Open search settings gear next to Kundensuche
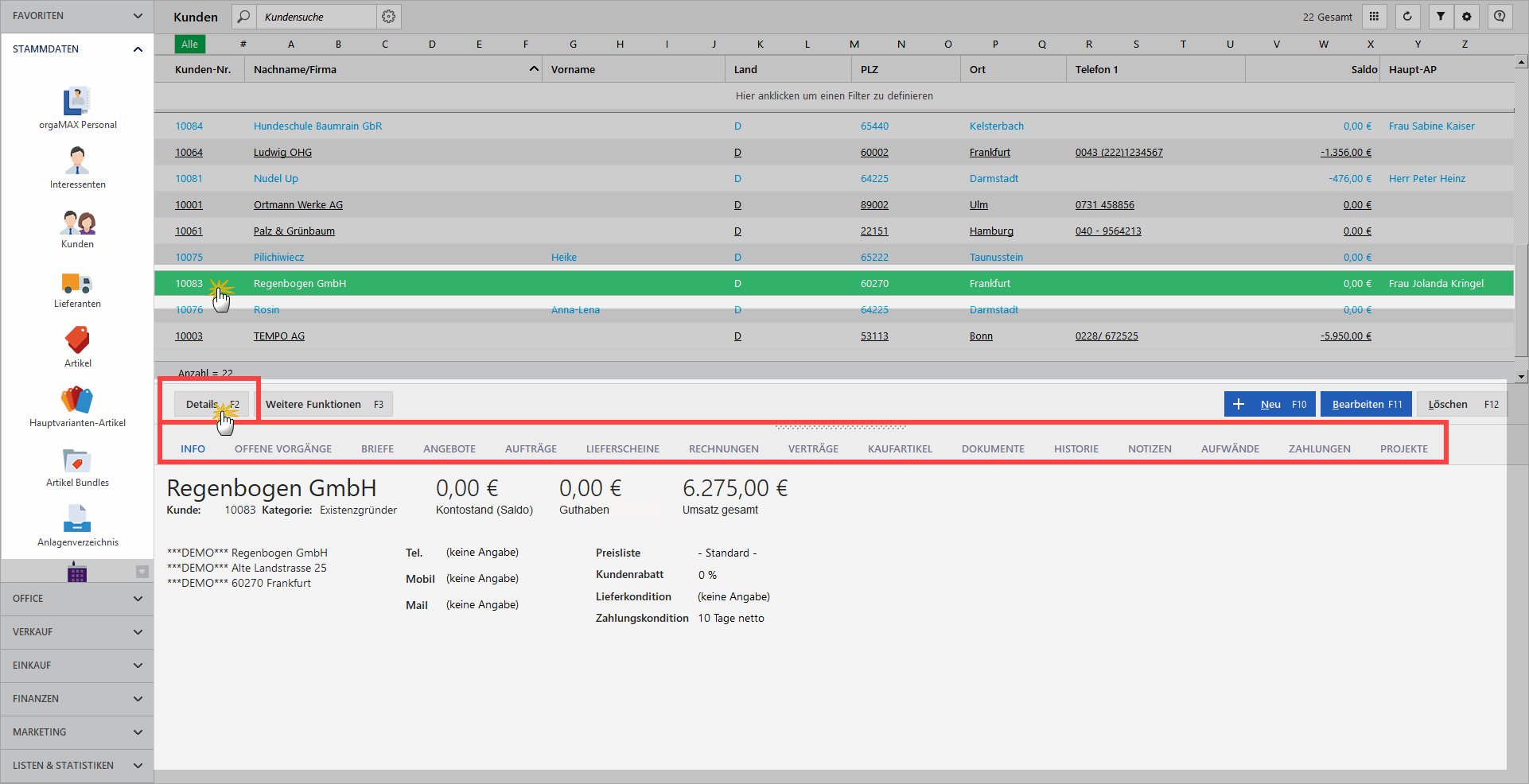 click(388, 17)
